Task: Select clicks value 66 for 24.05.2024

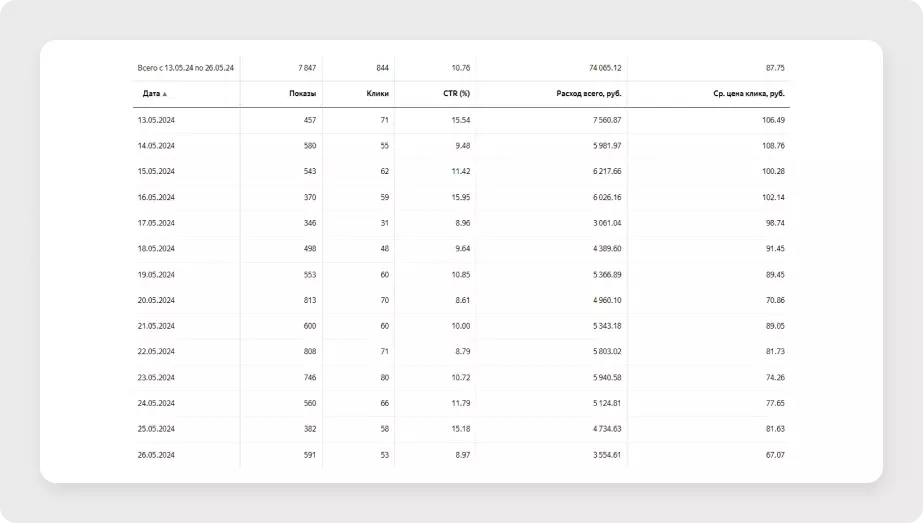Action: [x=384, y=403]
